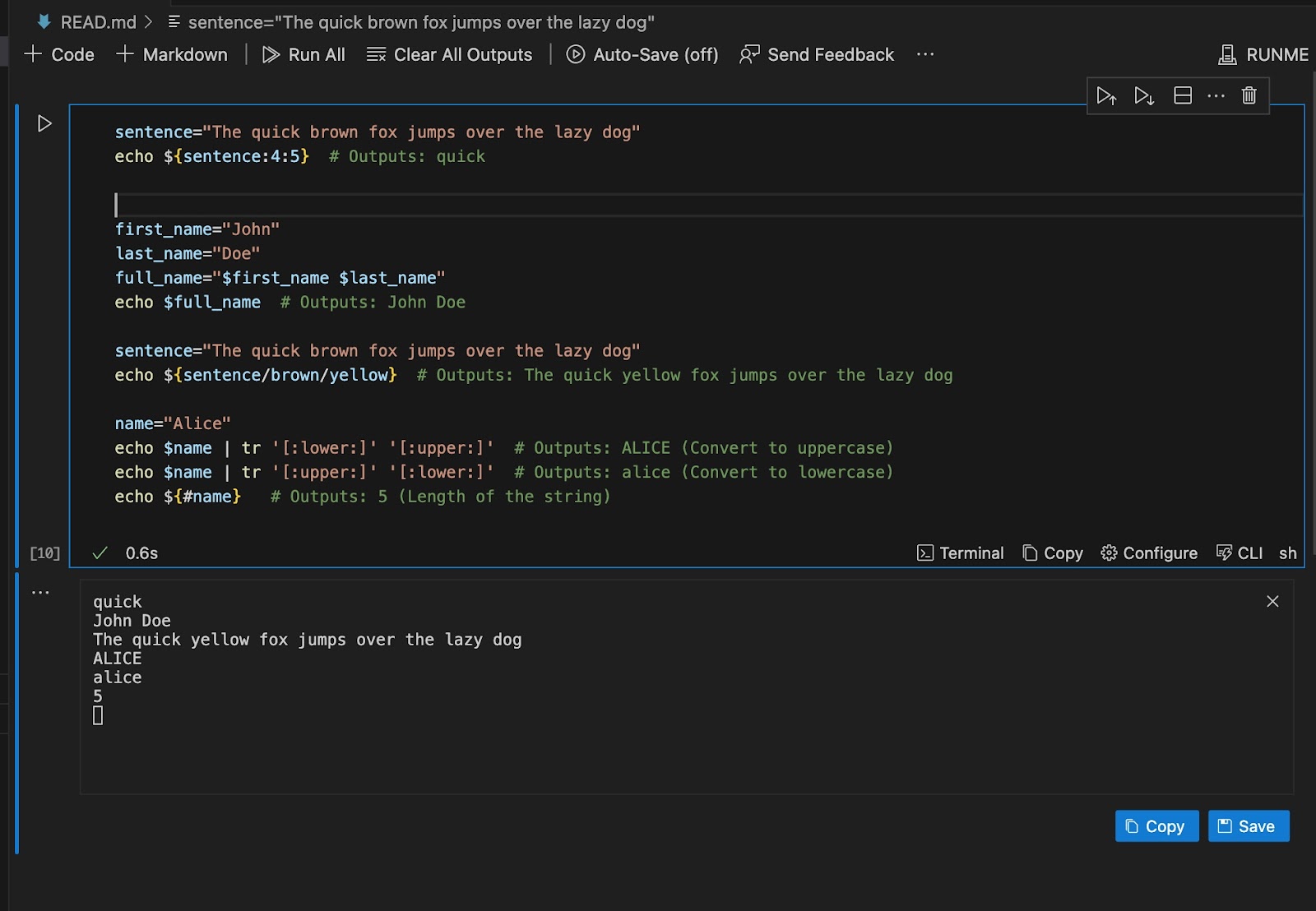Click the green success checkmark
1316x911 pixels.
[x=100, y=553]
